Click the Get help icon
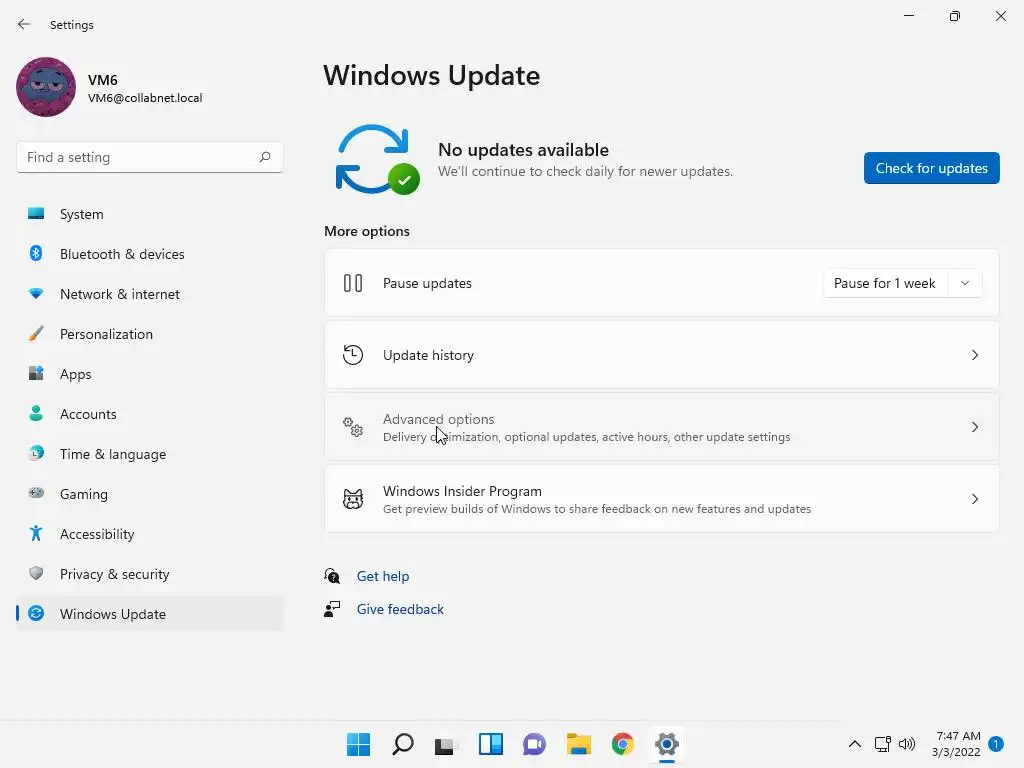 [332, 575]
